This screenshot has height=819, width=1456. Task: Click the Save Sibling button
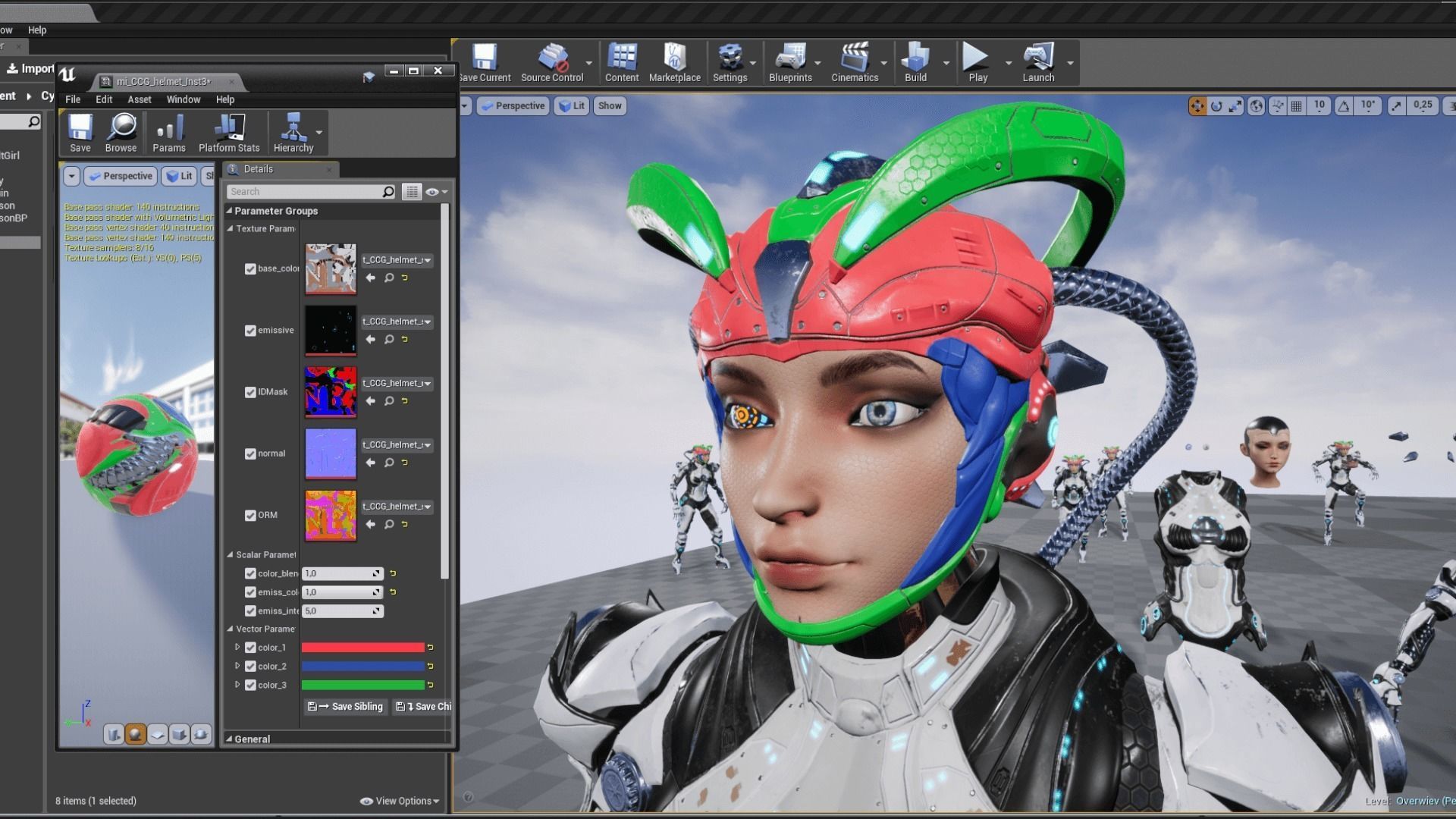[x=346, y=706]
